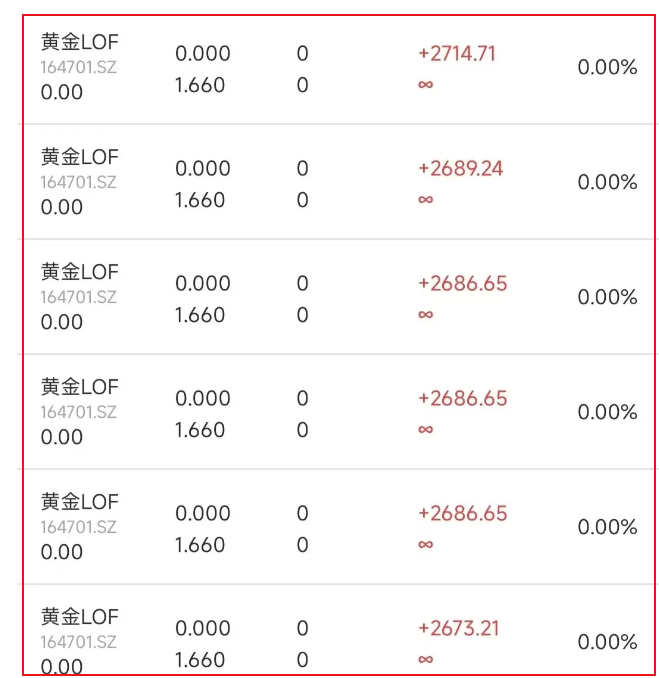Click price 1.660 in the +2673.21 row

(200, 660)
